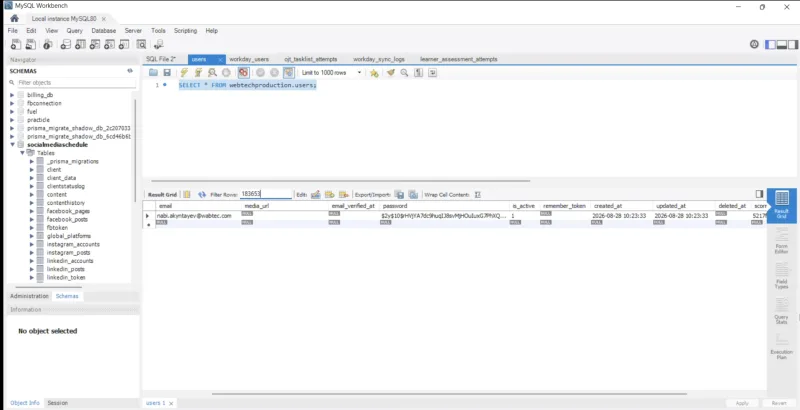Viewport: 800px width, 410px height.
Task: Expand the practicle schema
Action: point(12,120)
